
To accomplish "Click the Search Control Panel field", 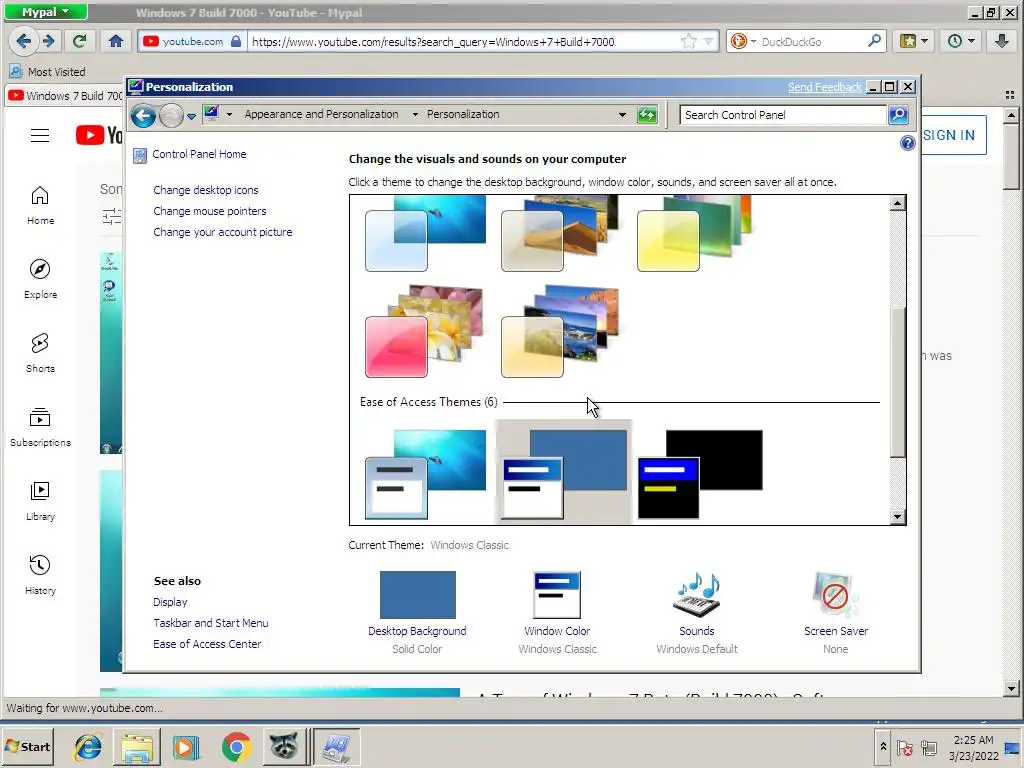I will [782, 115].
